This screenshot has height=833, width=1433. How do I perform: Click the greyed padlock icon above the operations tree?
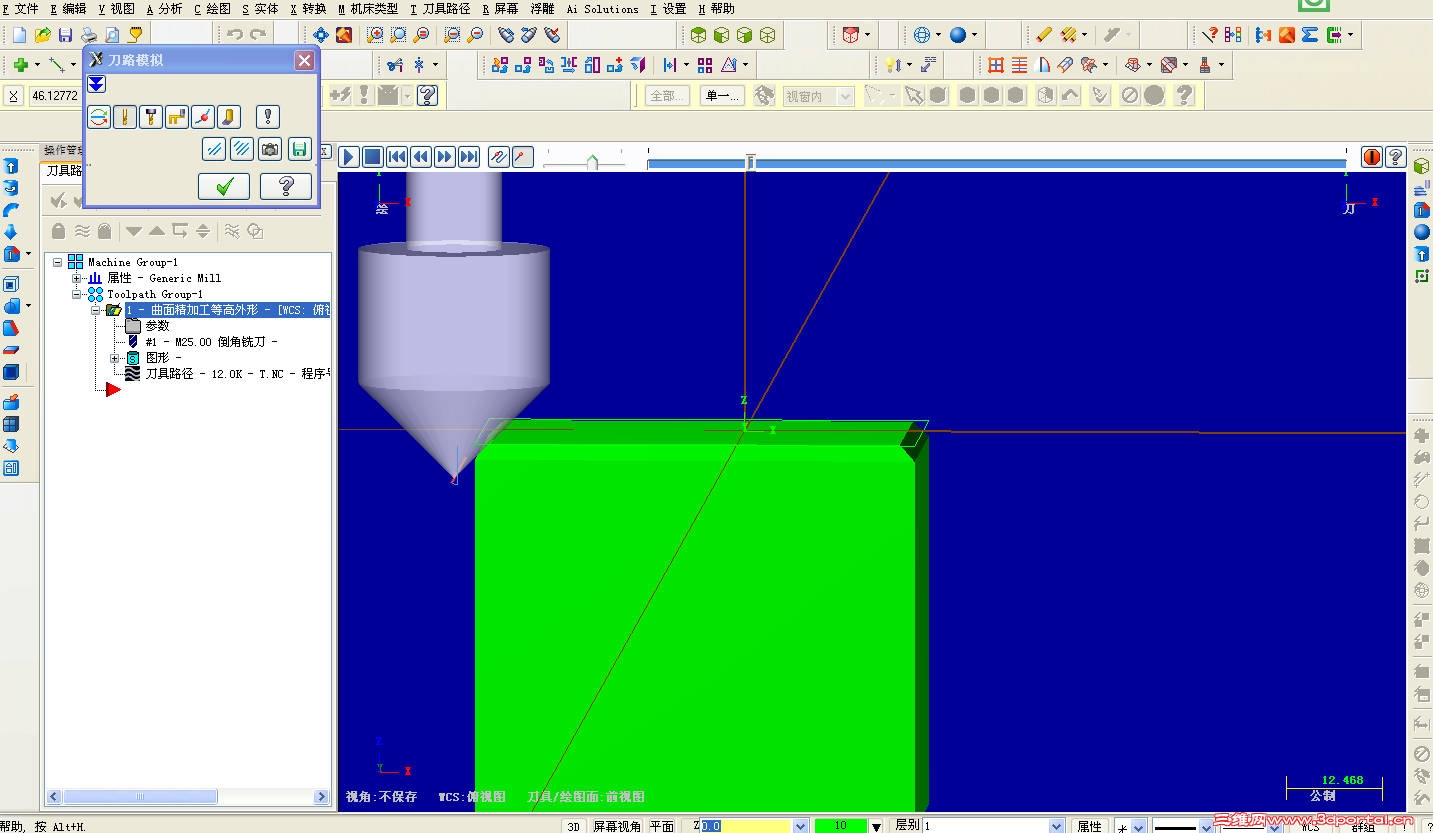click(58, 231)
